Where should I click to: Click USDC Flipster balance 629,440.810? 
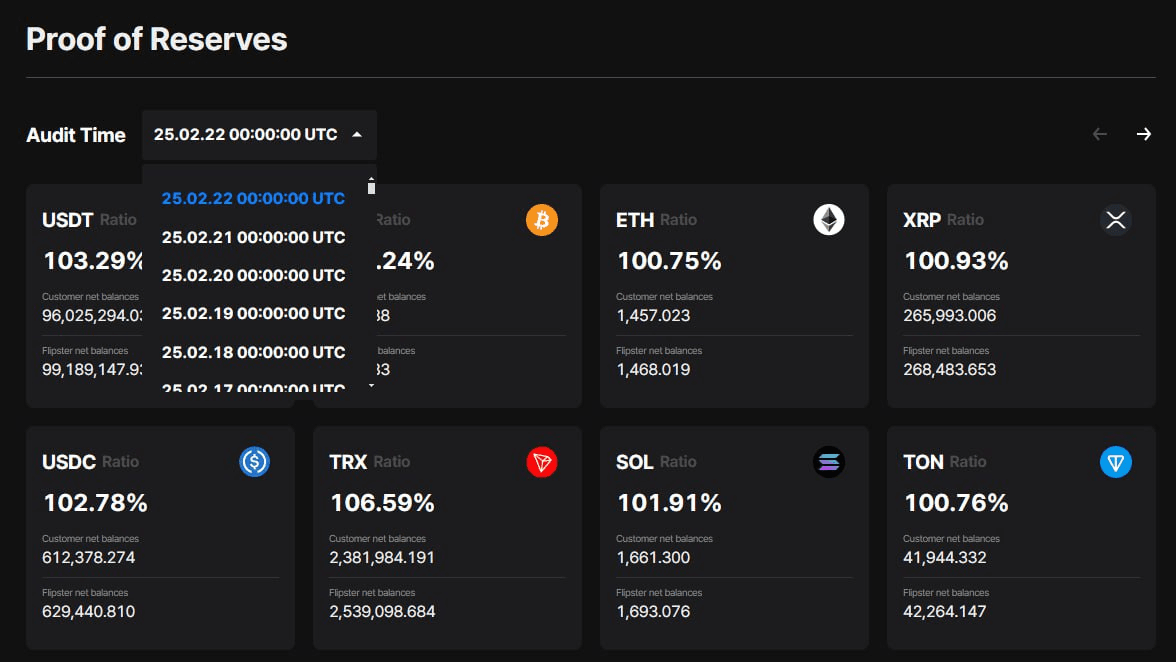tap(88, 612)
